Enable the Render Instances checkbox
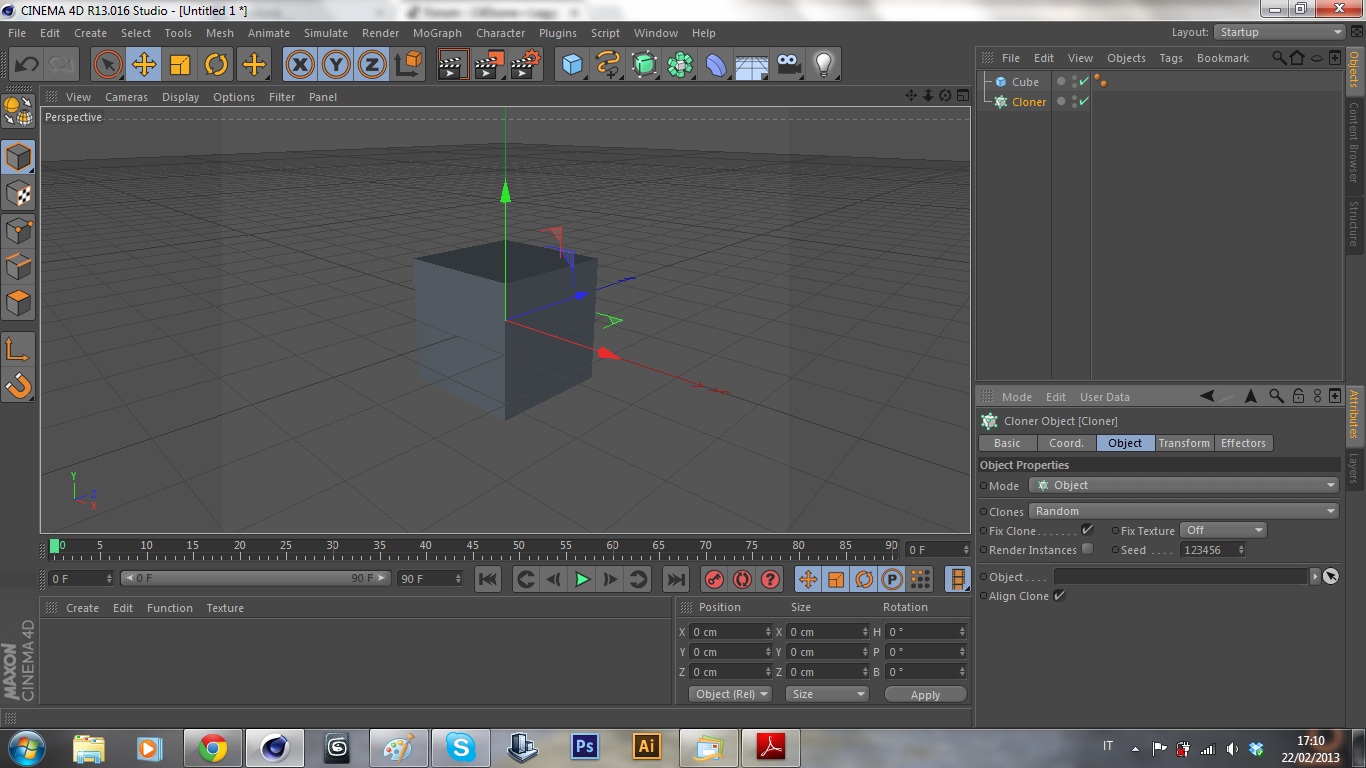 (1088, 549)
